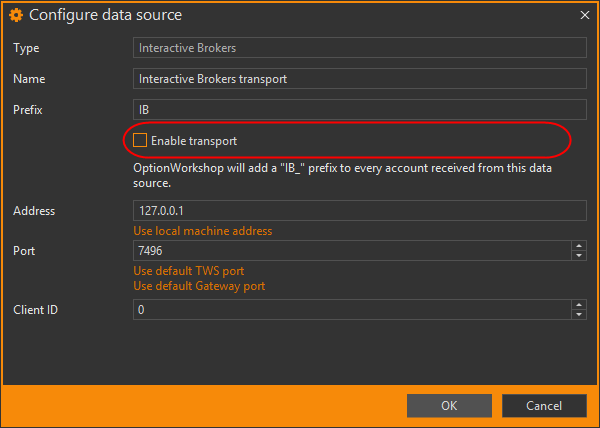This screenshot has width=600, height=428.
Task: Focus the Port number field showing 7496
Action: (x=350, y=250)
